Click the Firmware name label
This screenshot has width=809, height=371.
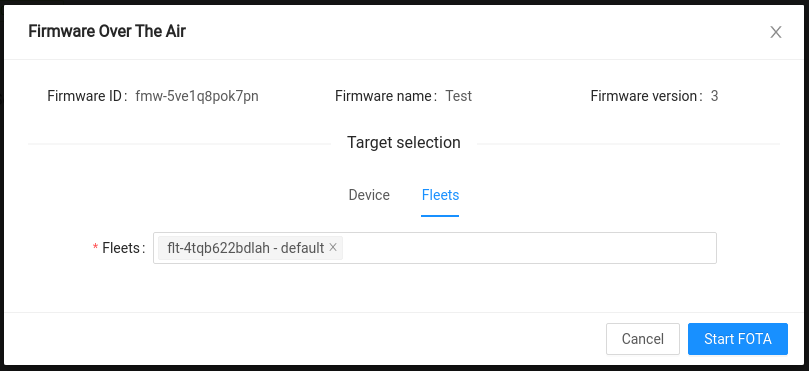[x=383, y=96]
